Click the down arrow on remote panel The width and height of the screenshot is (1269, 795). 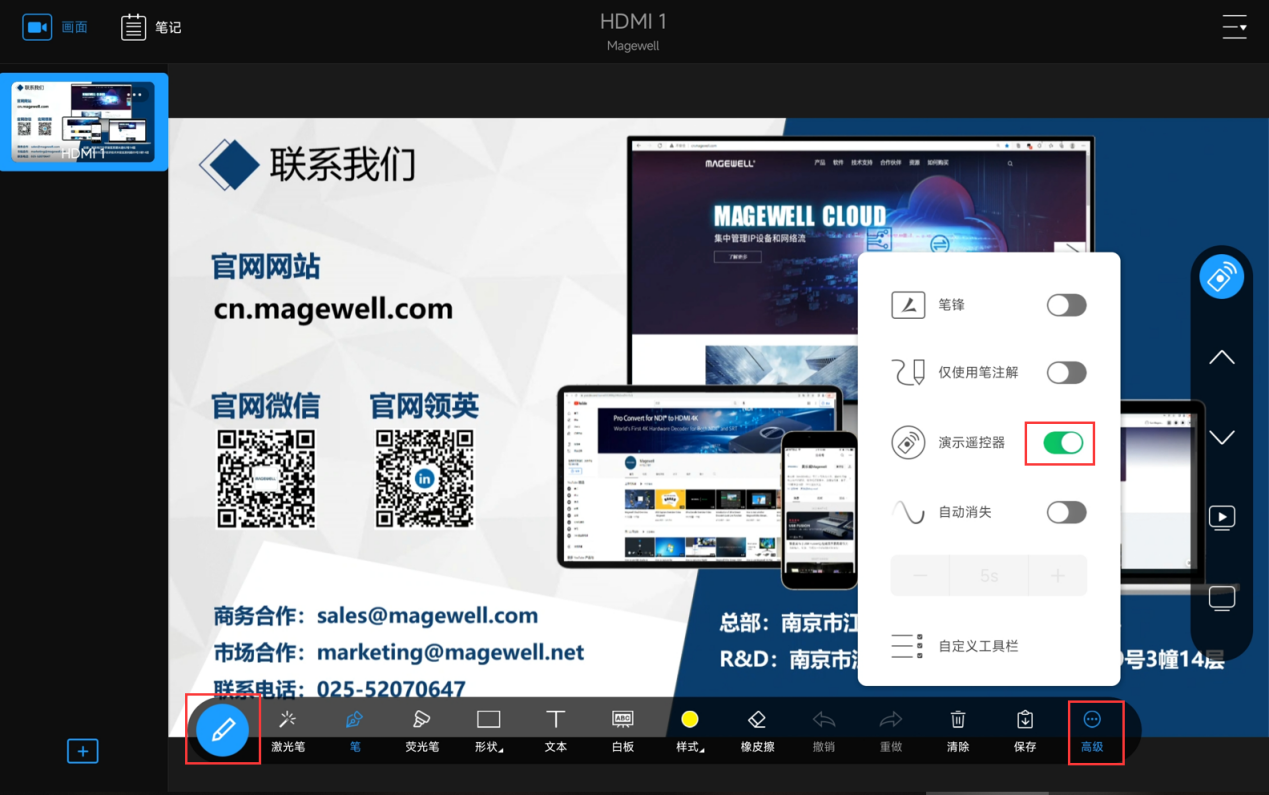click(x=1221, y=437)
